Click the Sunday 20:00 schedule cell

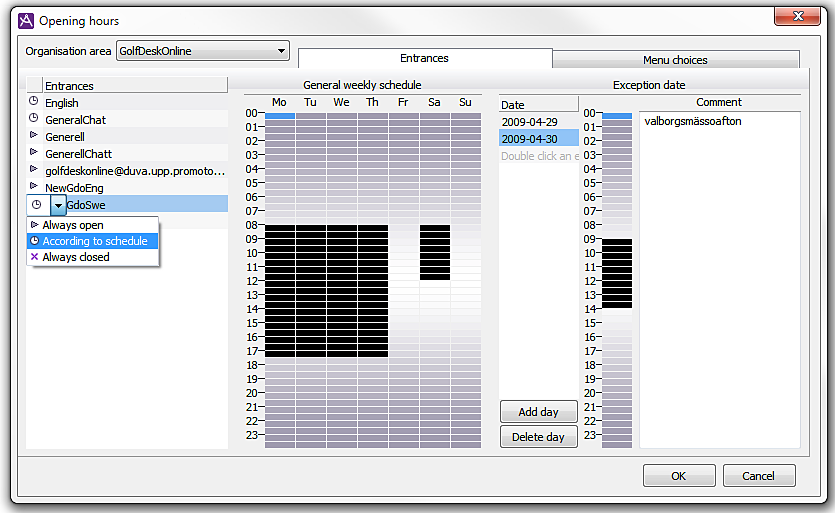[x=466, y=395]
